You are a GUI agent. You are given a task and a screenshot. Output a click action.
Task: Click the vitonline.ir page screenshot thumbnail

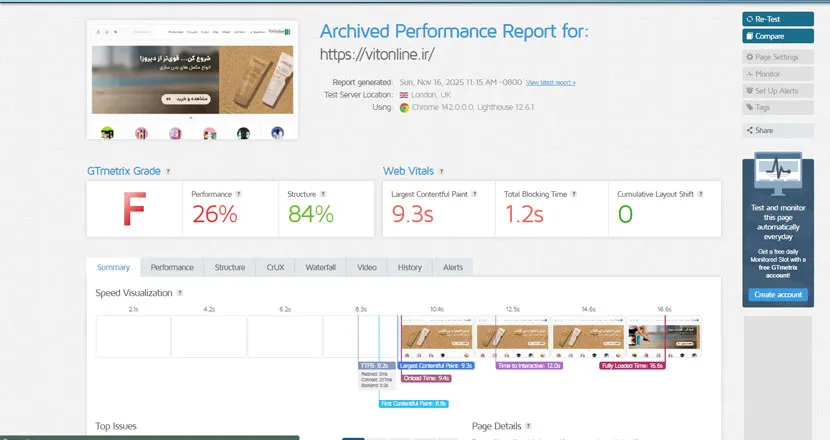[193, 82]
